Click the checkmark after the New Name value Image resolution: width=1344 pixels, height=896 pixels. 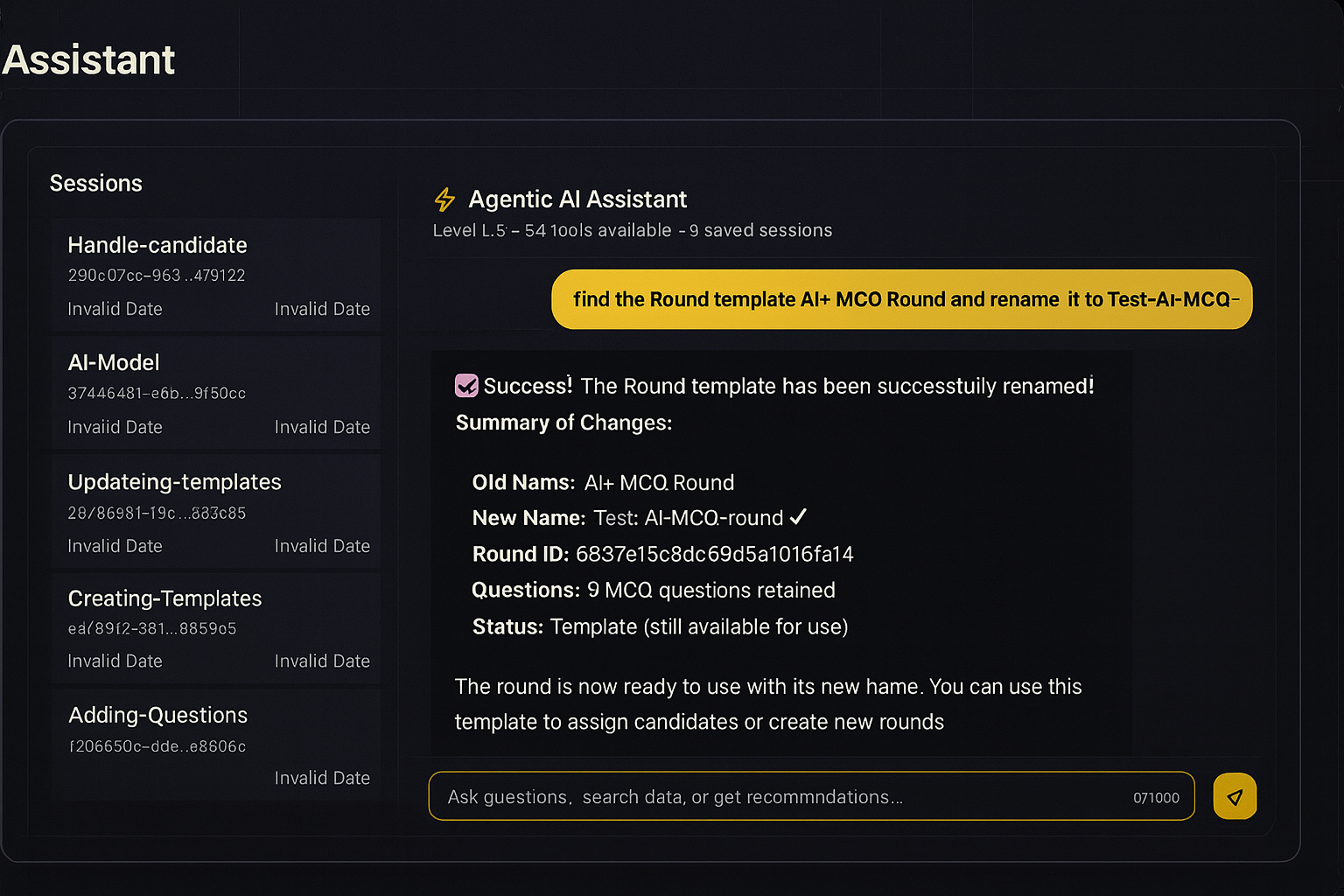point(798,517)
